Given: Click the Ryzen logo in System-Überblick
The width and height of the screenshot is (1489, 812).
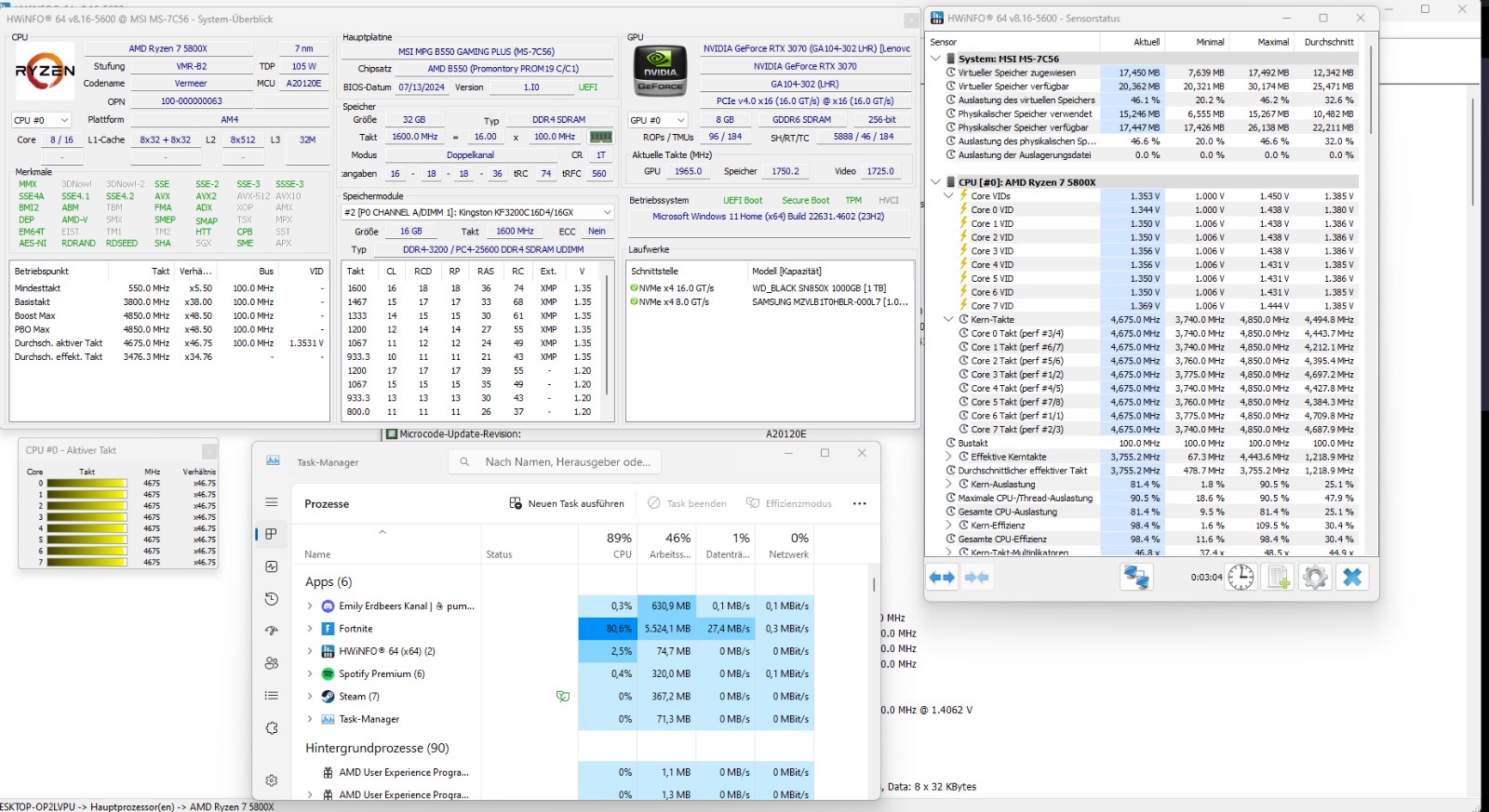Looking at the screenshot, I should [45, 72].
